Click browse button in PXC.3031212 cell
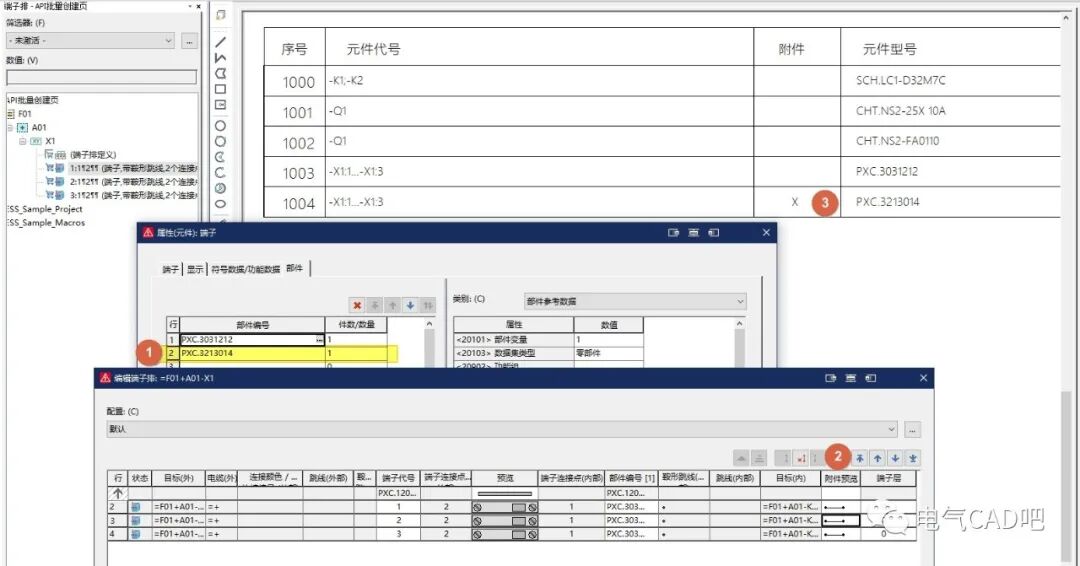This screenshot has width=1080, height=566. (320, 339)
